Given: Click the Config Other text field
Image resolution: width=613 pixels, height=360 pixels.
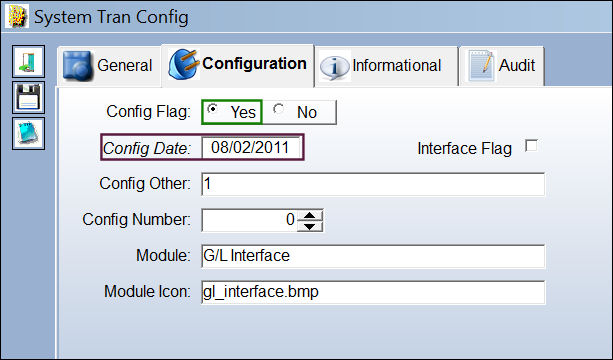Looking at the screenshot, I should [x=373, y=184].
